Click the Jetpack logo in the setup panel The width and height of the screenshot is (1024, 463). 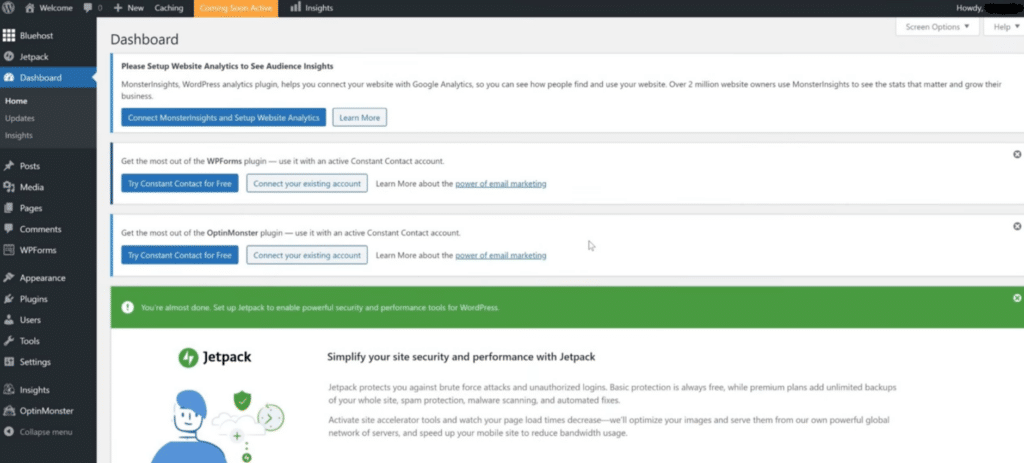pyautogui.click(x=215, y=357)
